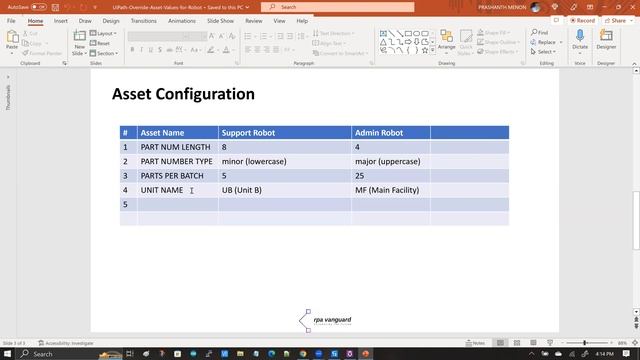Open the Section dropdown

[104, 53]
